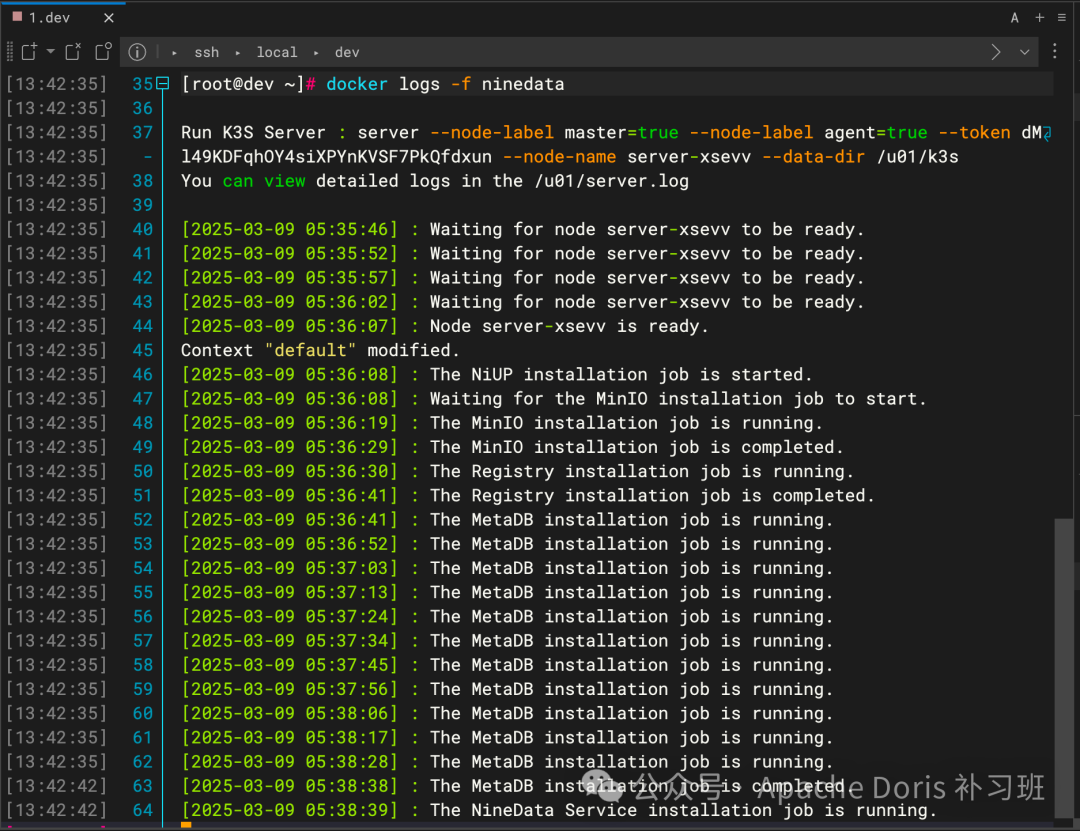Open the session info icon

pyautogui.click(x=137, y=52)
